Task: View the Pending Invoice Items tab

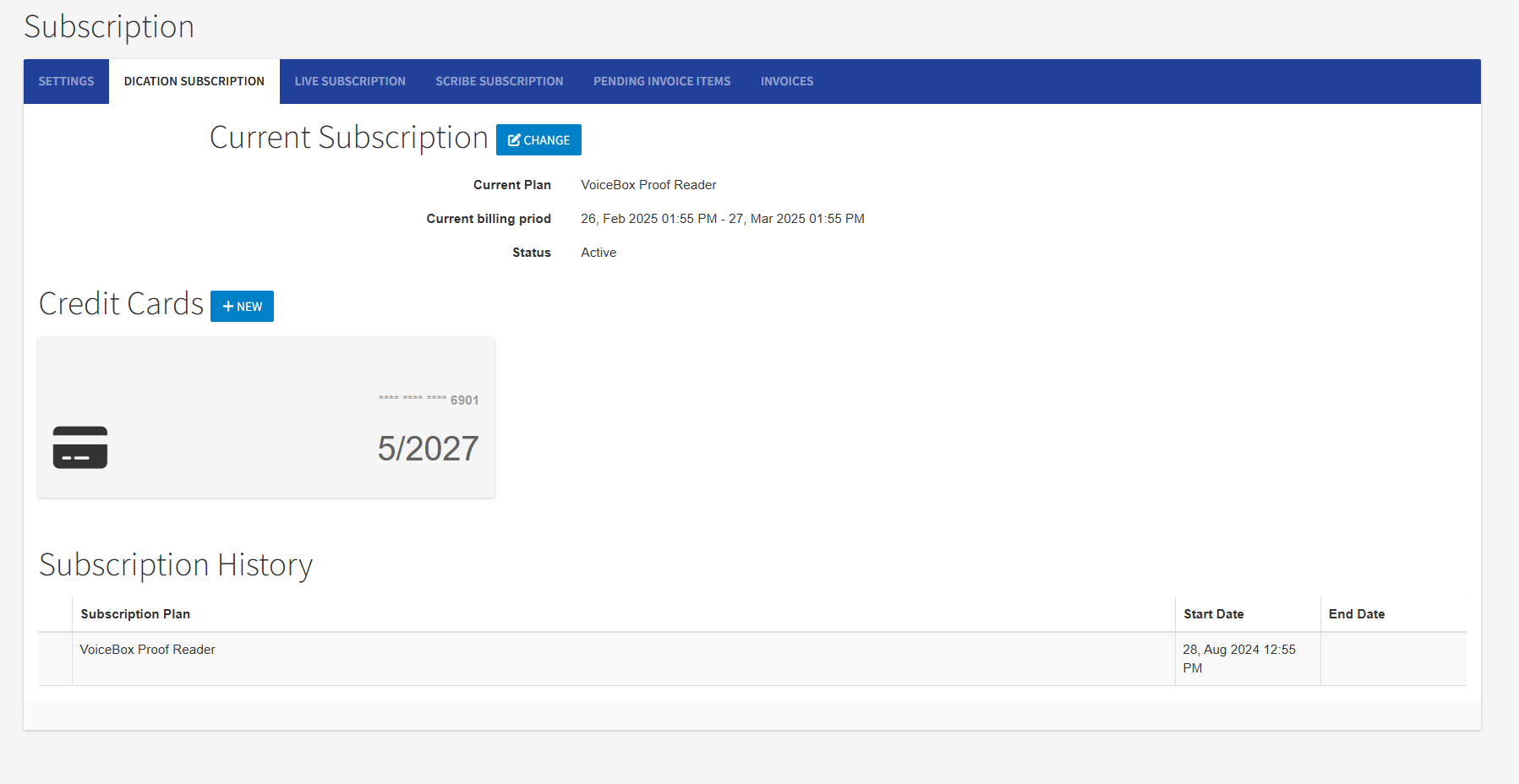Action: tap(662, 81)
